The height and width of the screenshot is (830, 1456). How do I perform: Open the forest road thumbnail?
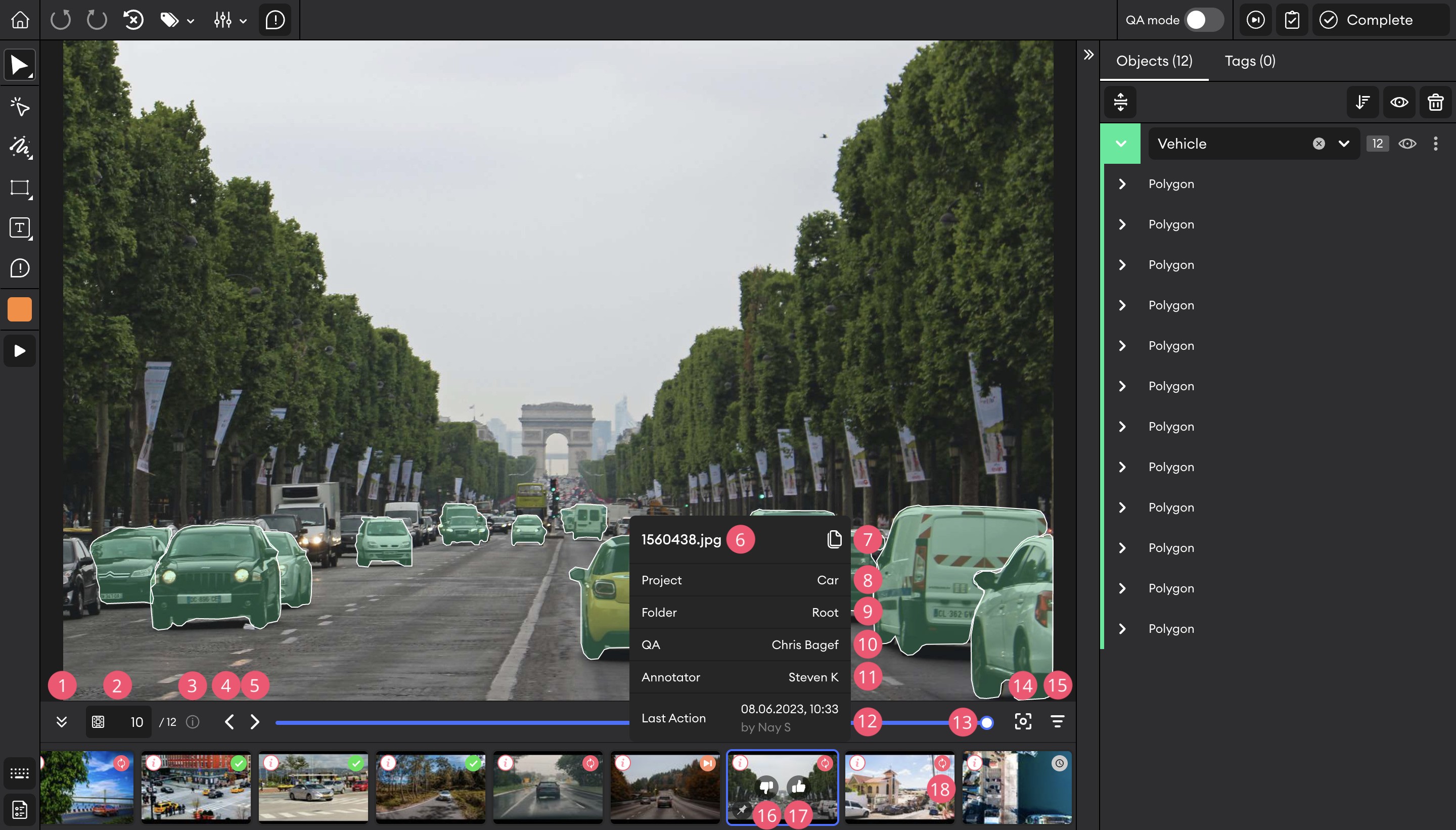click(x=430, y=787)
